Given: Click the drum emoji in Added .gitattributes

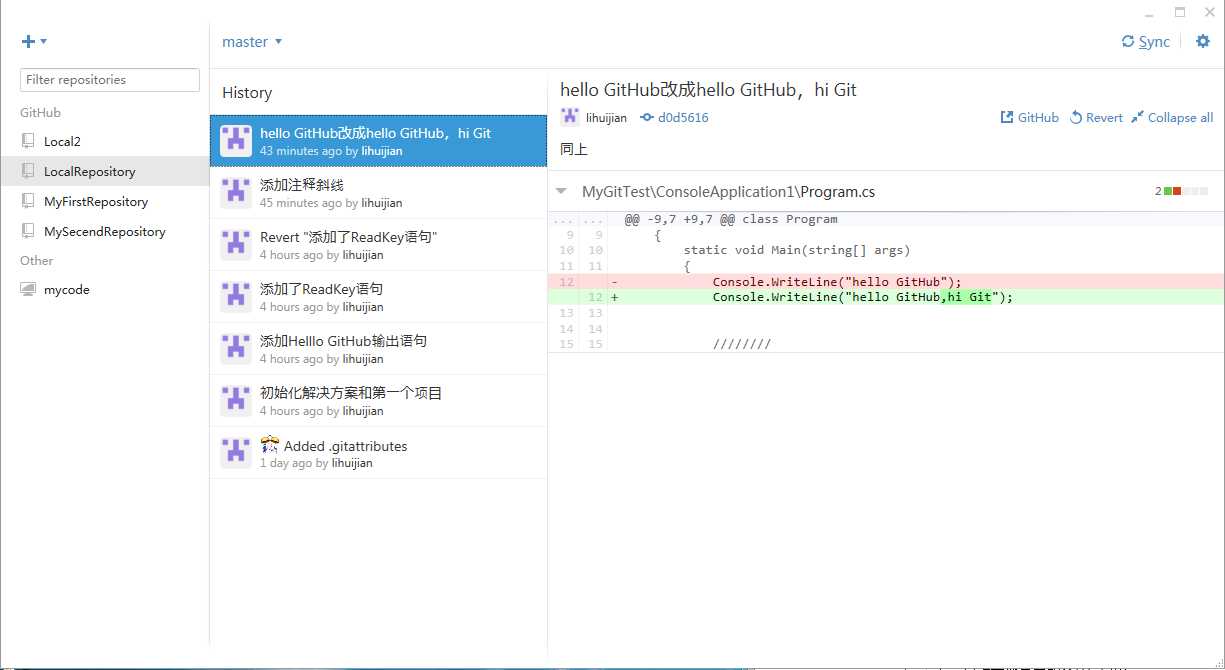Looking at the screenshot, I should pos(269,444).
